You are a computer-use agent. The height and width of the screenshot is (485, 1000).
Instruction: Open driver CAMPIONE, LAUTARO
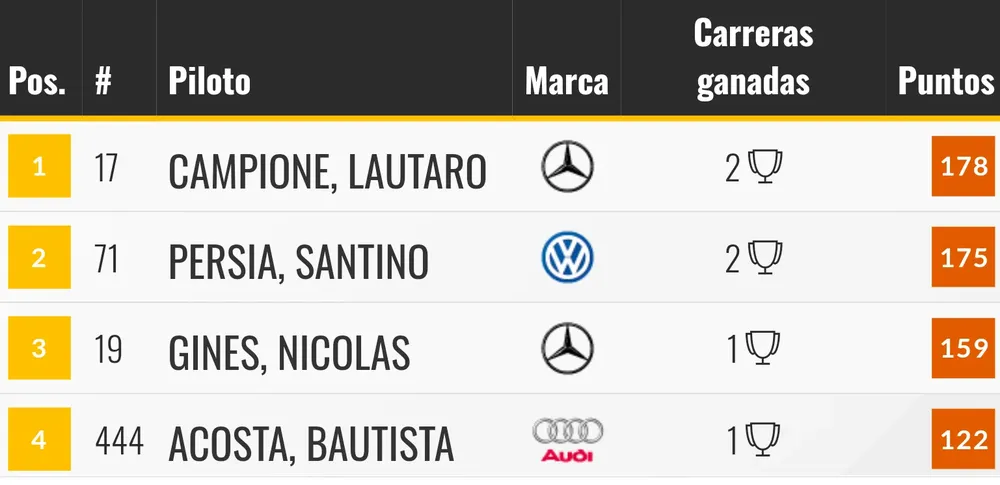click(x=327, y=172)
